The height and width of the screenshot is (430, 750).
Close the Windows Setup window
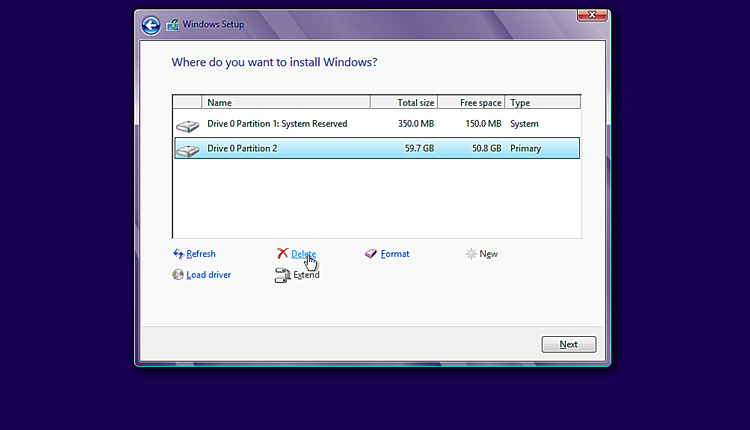click(592, 15)
